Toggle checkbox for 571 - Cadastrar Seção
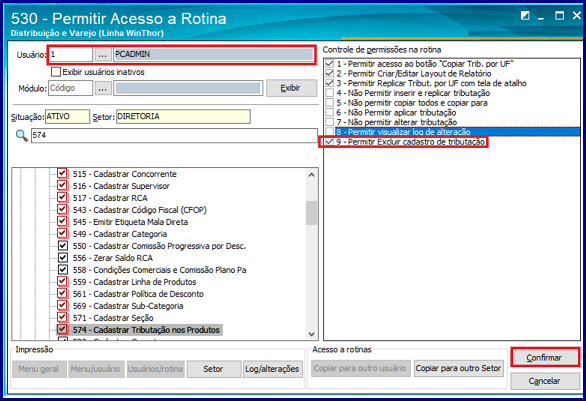This screenshot has width=586, height=401. (62, 318)
